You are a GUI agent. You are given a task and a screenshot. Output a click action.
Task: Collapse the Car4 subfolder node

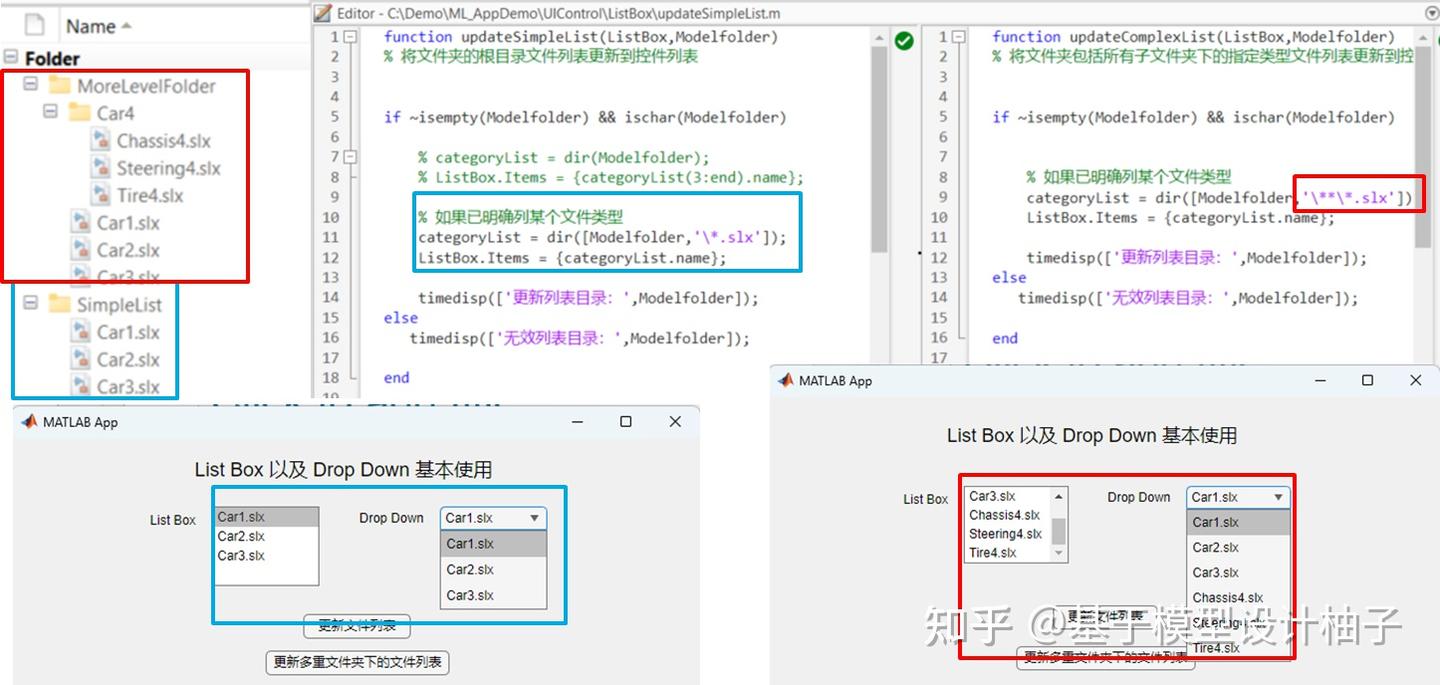tap(51, 111)
